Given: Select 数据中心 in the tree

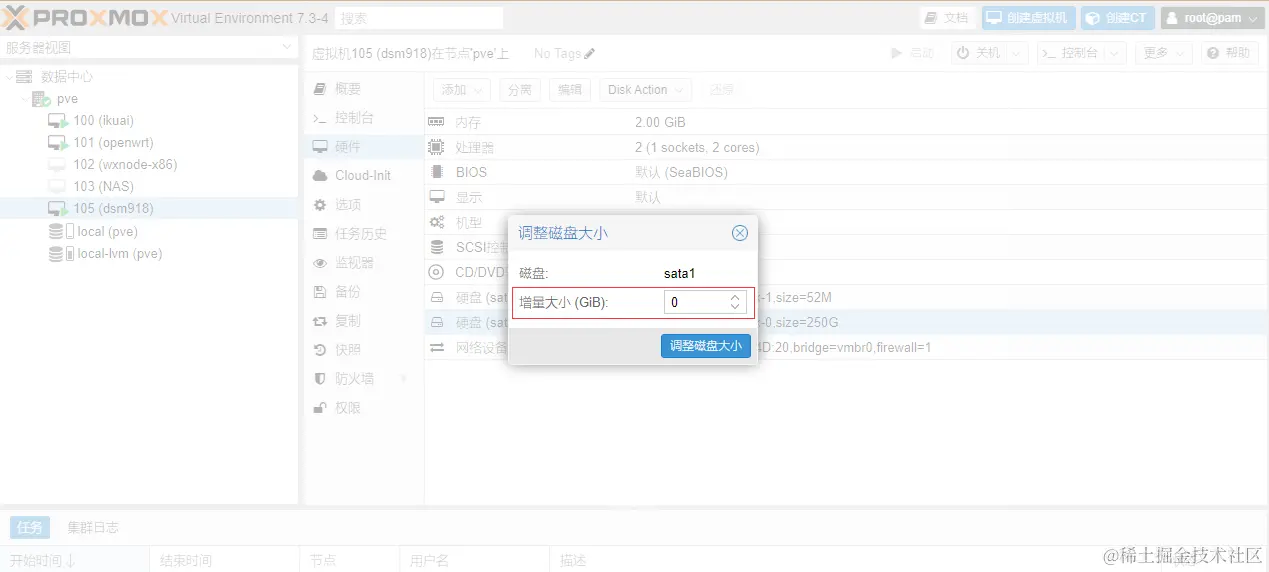Looking at the screenshot, I should (x=67, y=77).
